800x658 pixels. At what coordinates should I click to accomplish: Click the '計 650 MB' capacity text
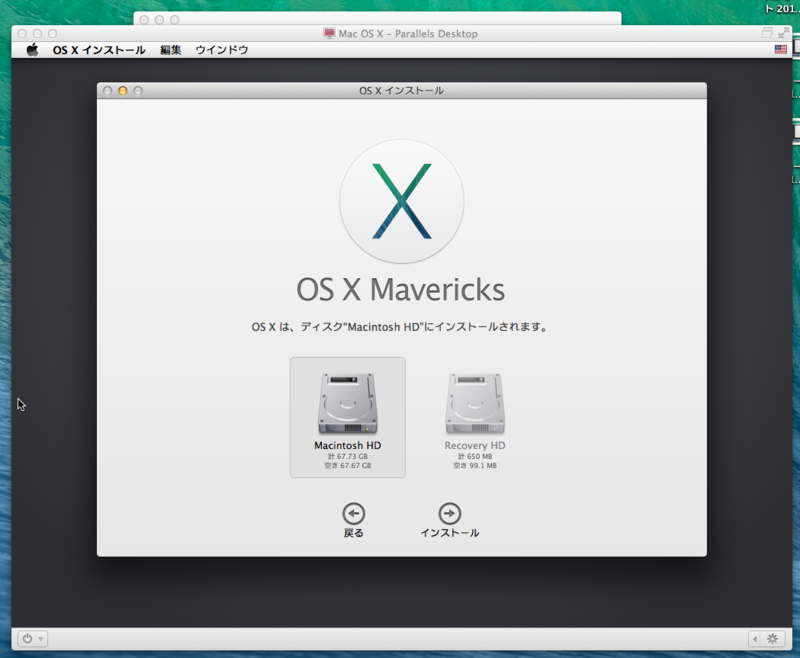tap(475, 457)
